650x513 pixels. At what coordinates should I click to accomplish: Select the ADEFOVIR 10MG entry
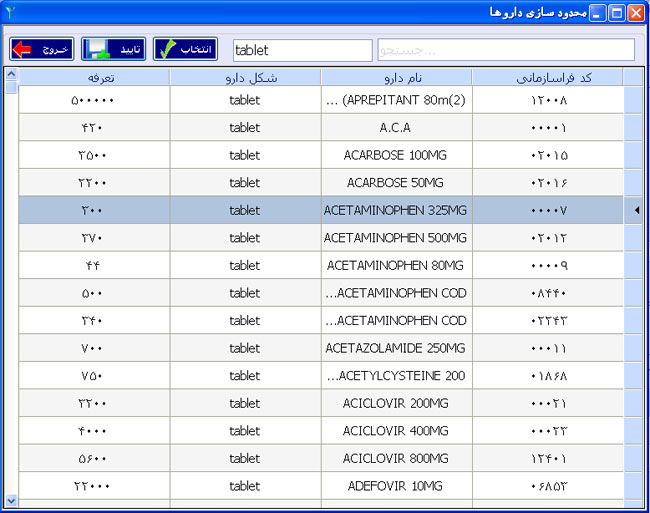pos(396,485)
